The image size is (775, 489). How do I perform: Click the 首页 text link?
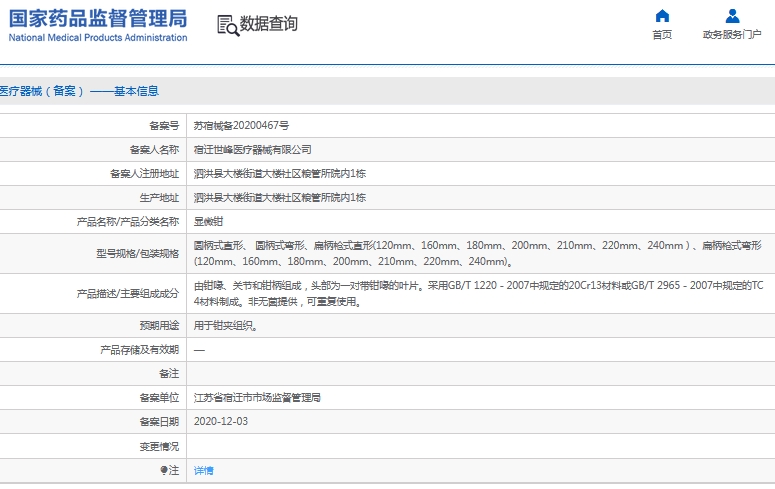point(662,35)
